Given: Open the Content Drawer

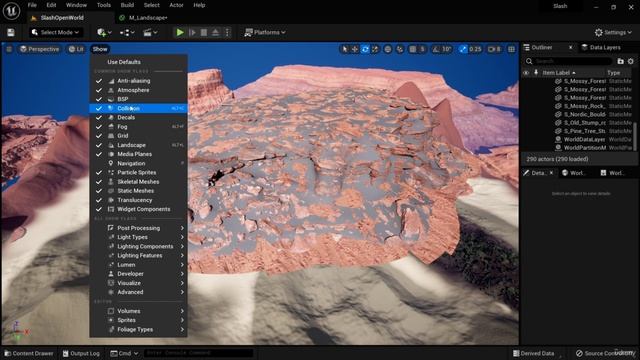Looking at the screenshot, I should coord(29,353).
